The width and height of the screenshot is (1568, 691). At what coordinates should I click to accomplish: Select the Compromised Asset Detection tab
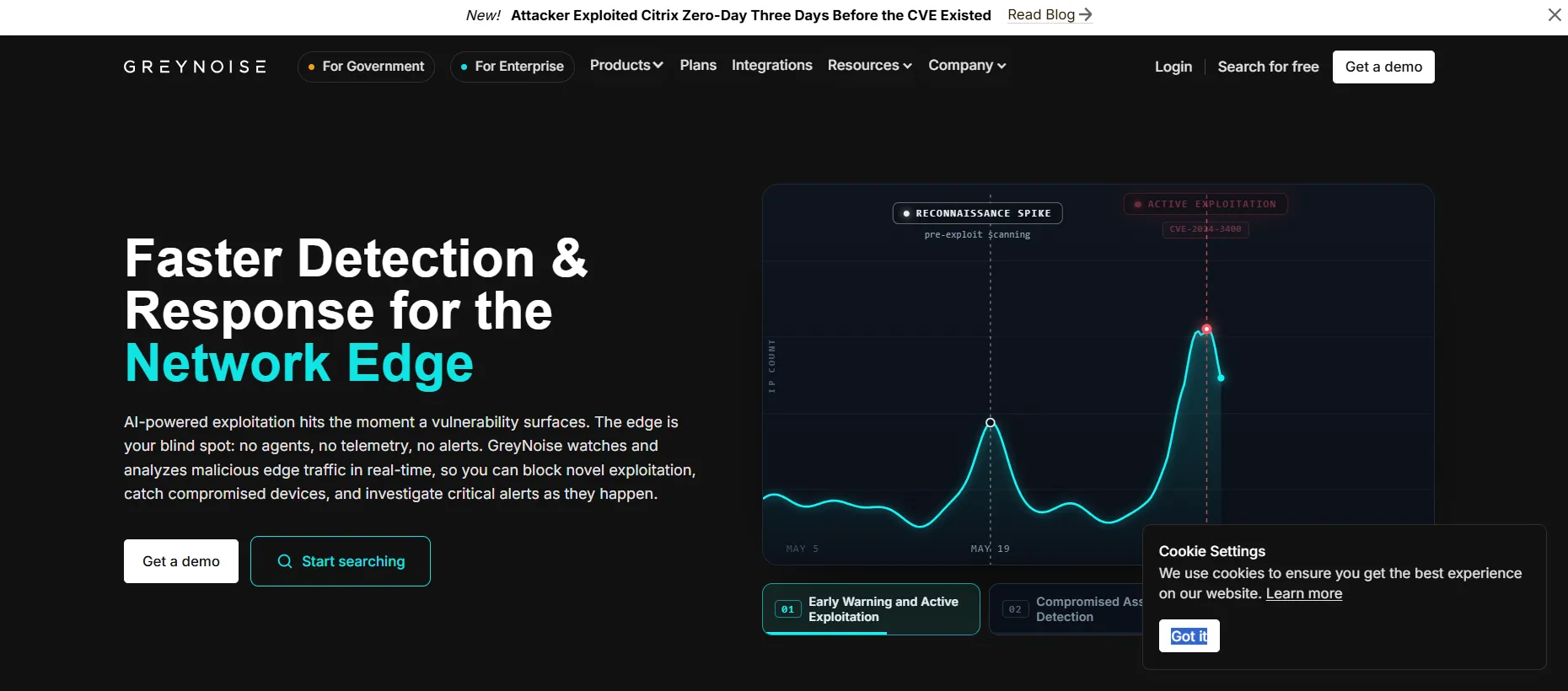(1066, 609)
